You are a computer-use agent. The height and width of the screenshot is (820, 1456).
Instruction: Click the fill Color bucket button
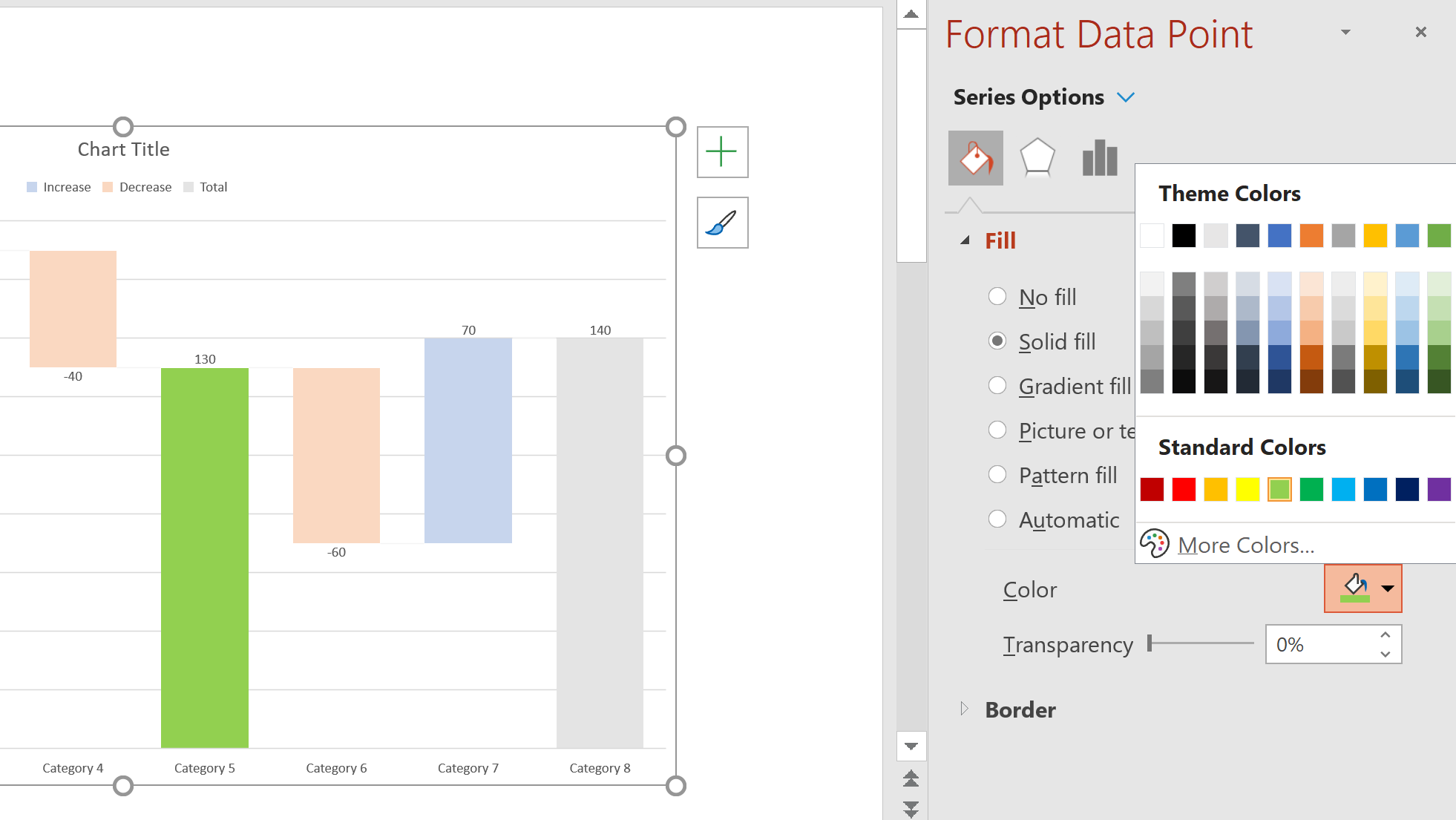pyautogui.click(x=1354, y=588)
